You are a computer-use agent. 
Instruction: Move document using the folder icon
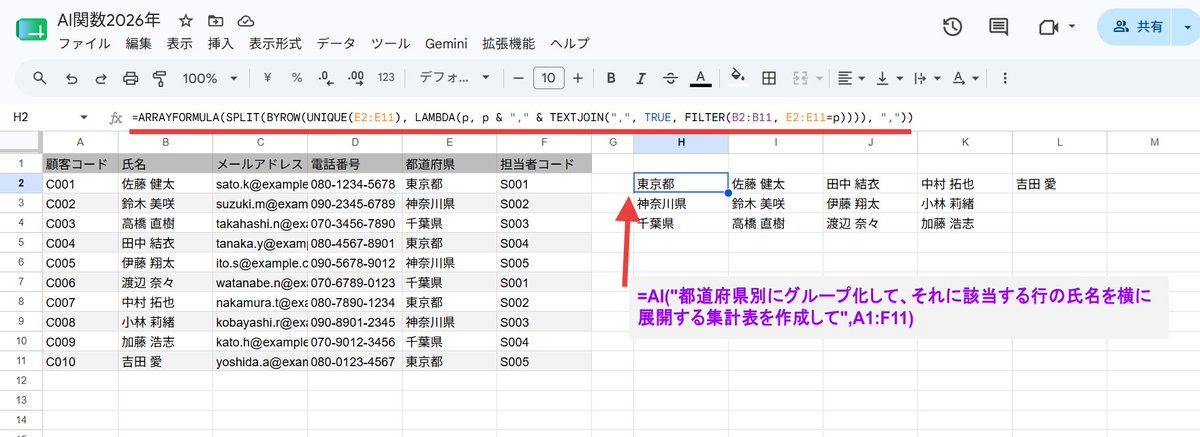(216, 21)
